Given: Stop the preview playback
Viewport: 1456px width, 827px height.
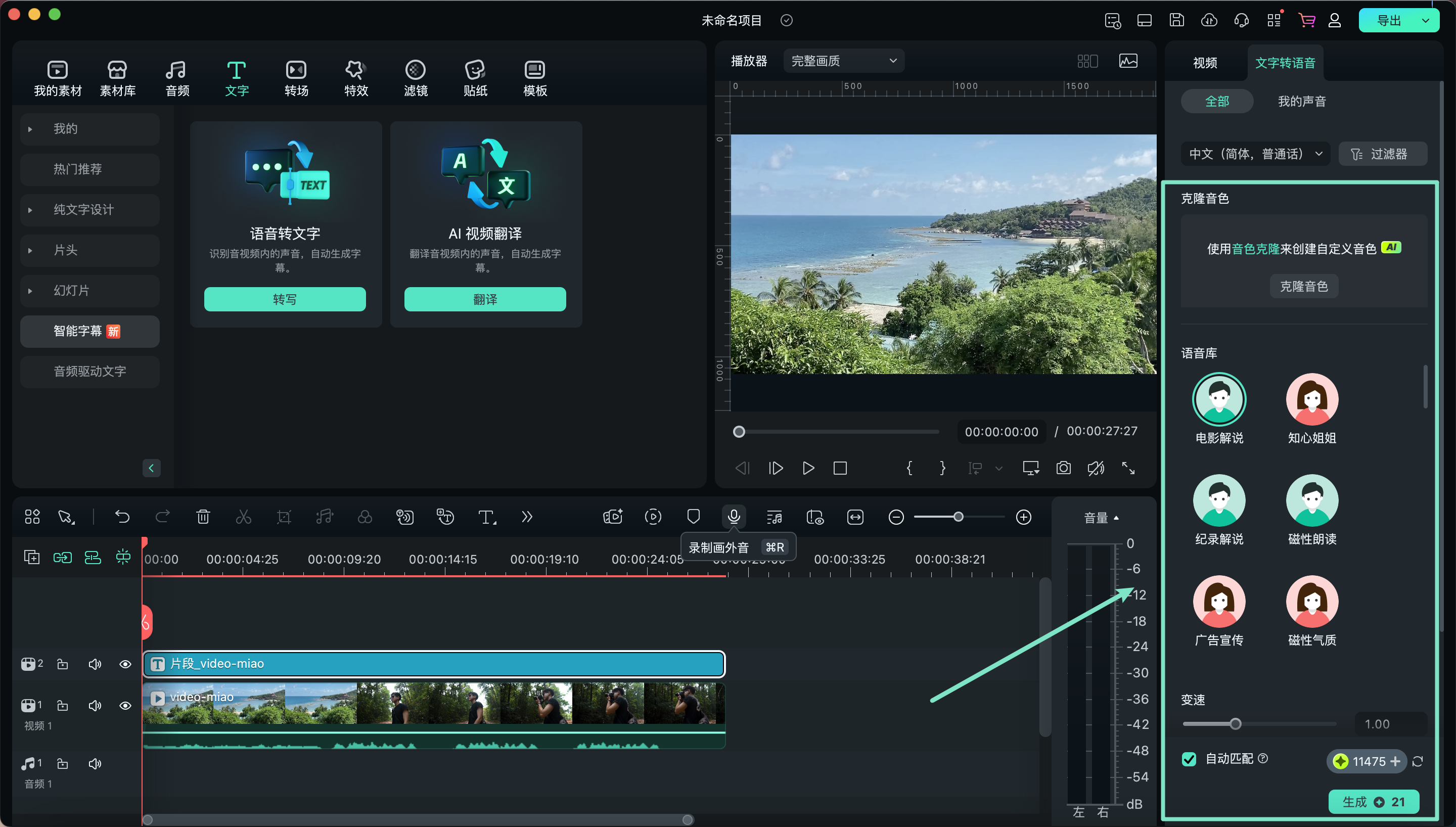Looking at the screenshot, I should 840,468.
